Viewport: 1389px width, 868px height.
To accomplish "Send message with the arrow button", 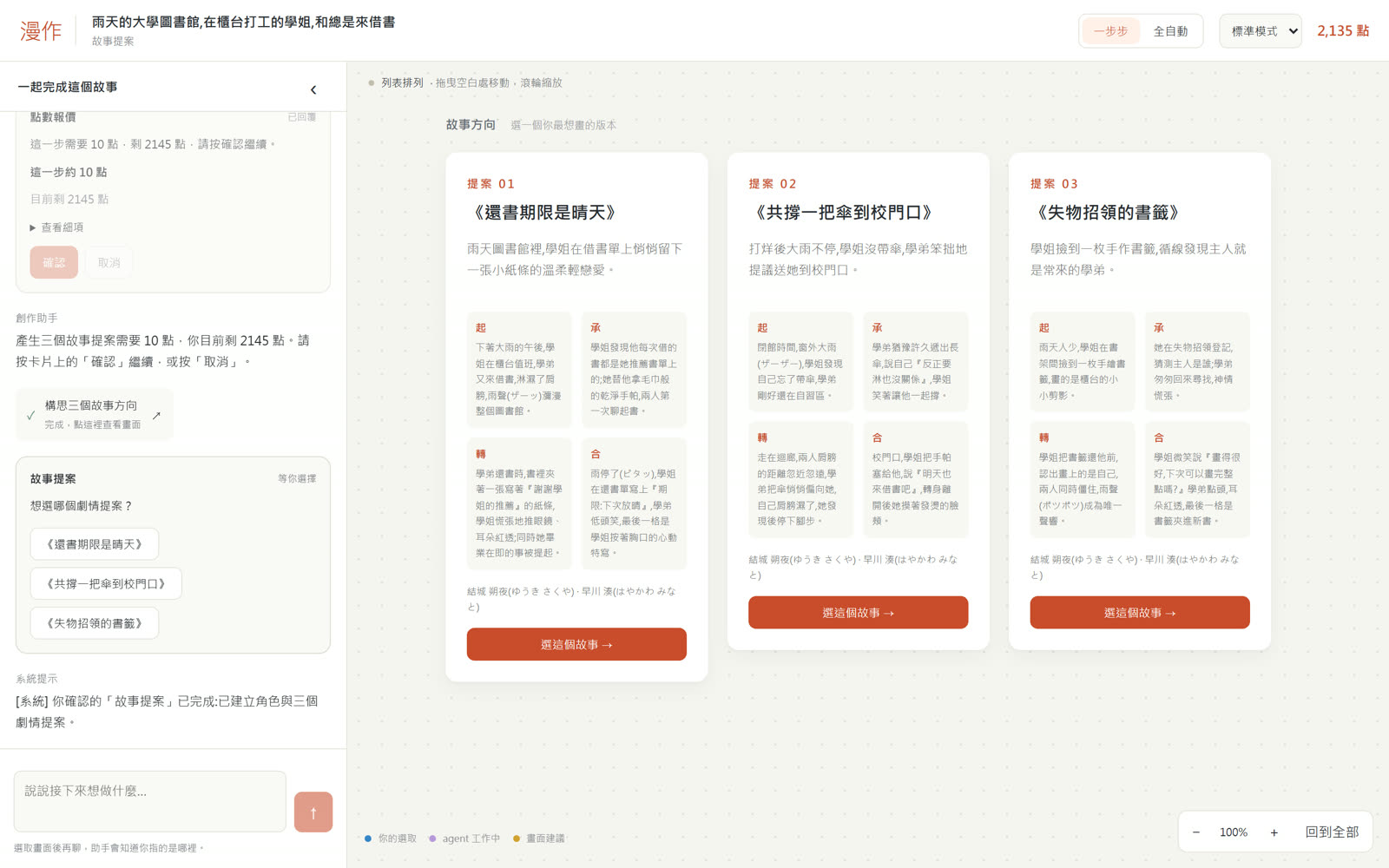I will tap(313, 812).
